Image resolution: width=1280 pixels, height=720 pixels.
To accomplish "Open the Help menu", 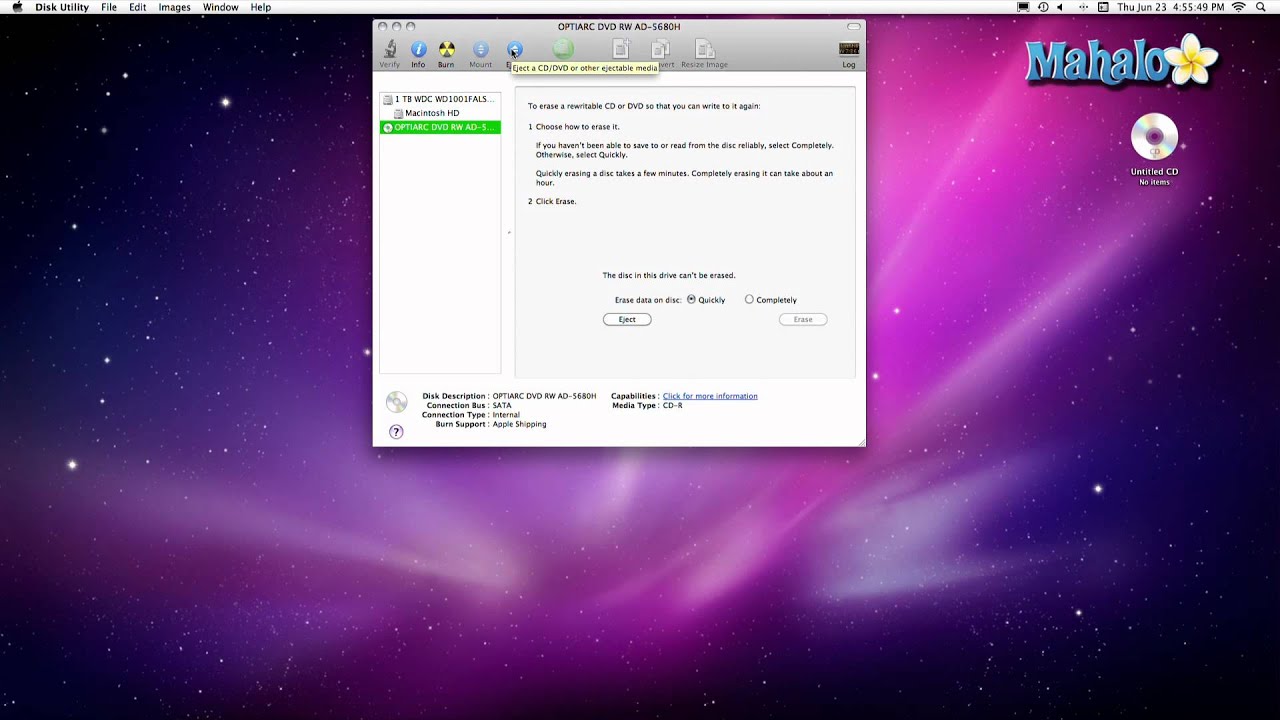I will (x=261, y=7).
